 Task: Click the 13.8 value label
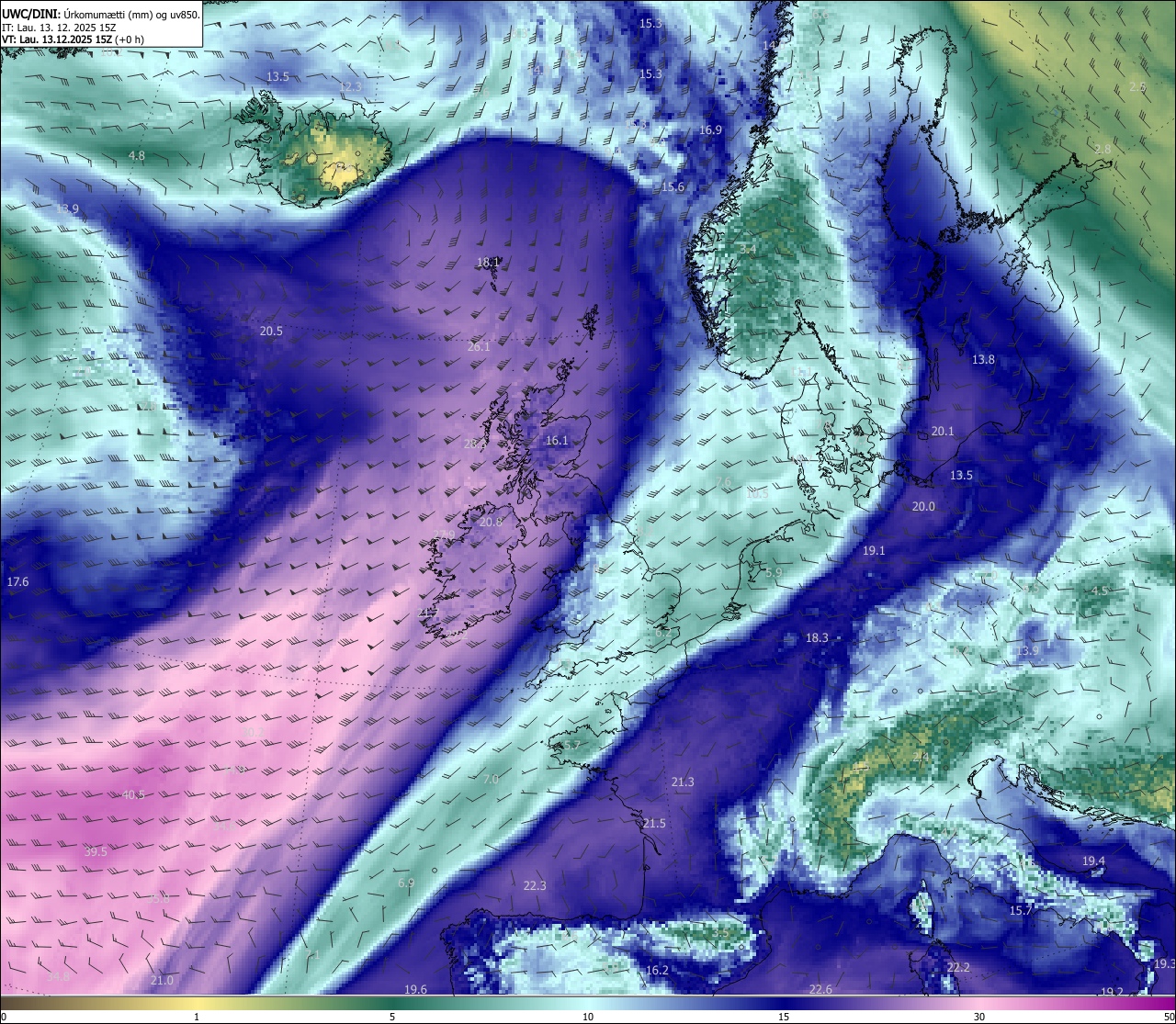(x=983, y=360)
